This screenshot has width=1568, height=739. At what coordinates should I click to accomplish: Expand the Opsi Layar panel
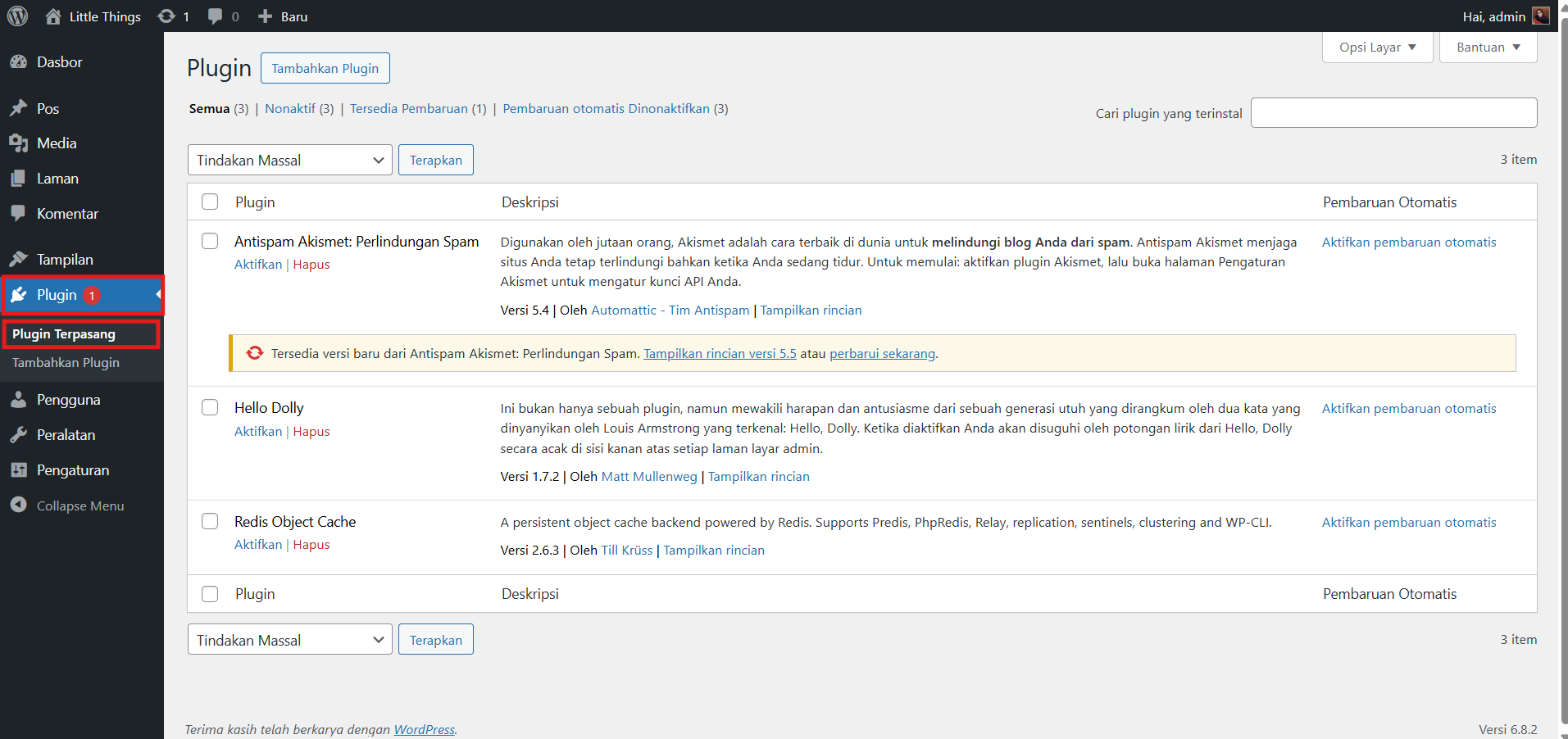click(x=1376, y=47)
